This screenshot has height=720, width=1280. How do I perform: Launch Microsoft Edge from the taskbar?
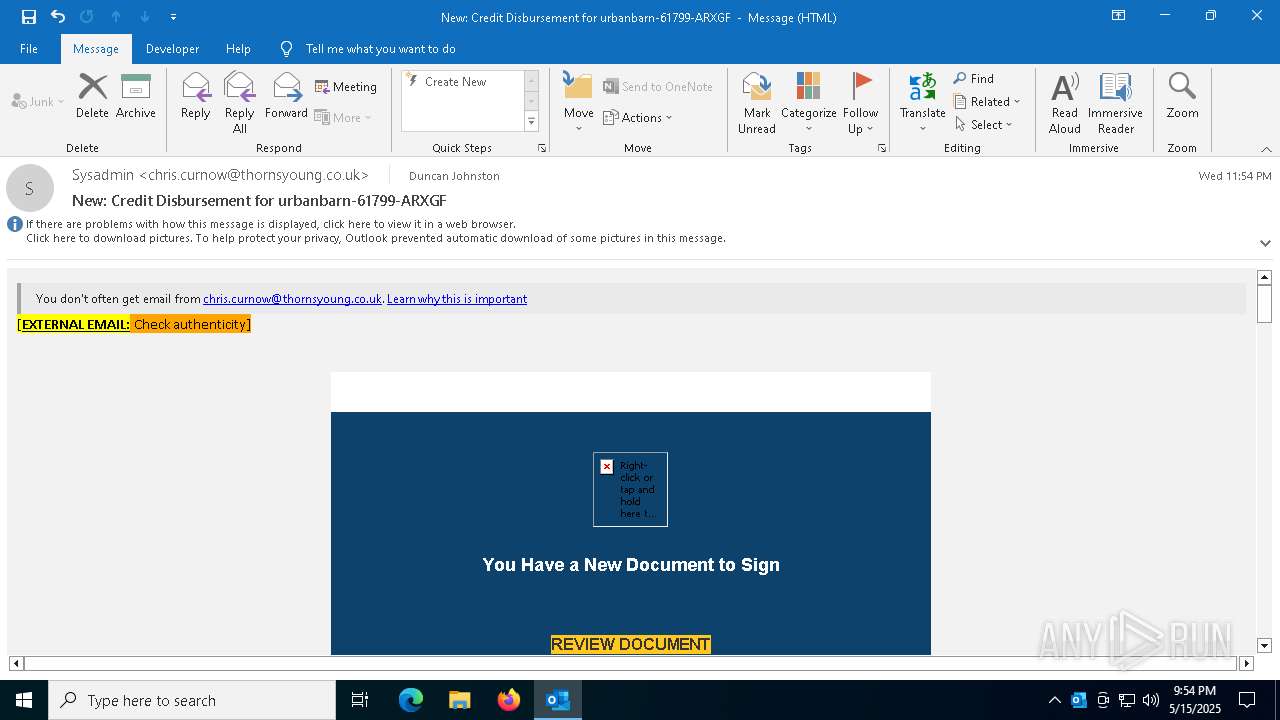(x=411, y=700)
